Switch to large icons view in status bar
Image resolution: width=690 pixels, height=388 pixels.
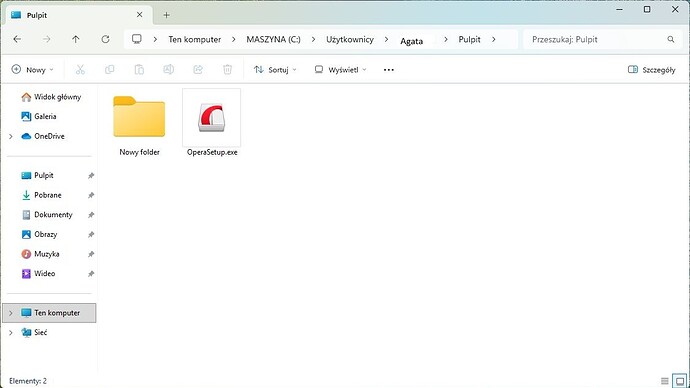click(680, 381)
